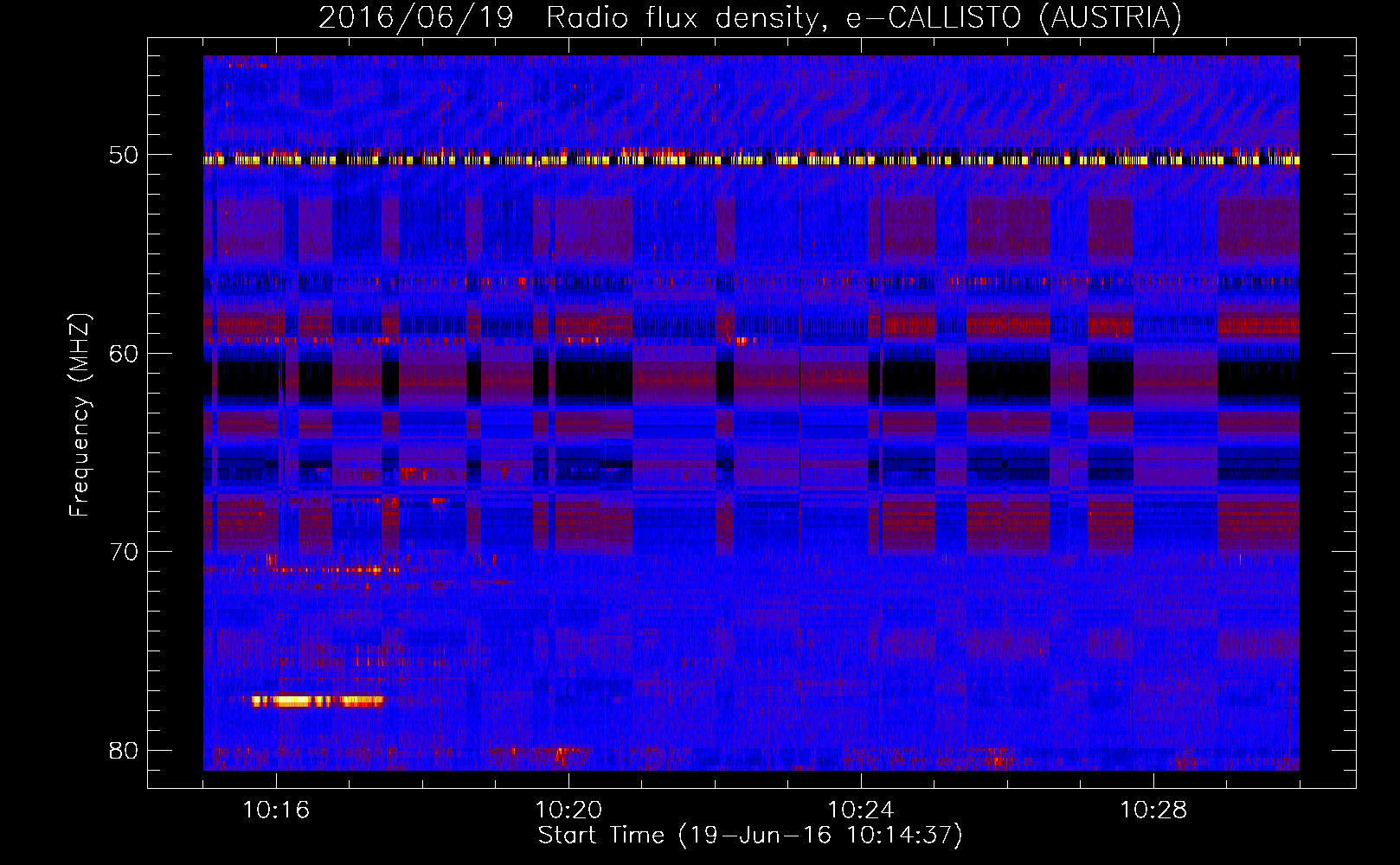Click the yellow interference line at 50 MHz
Screen dimensions: 1400x865
coord(751,160)
